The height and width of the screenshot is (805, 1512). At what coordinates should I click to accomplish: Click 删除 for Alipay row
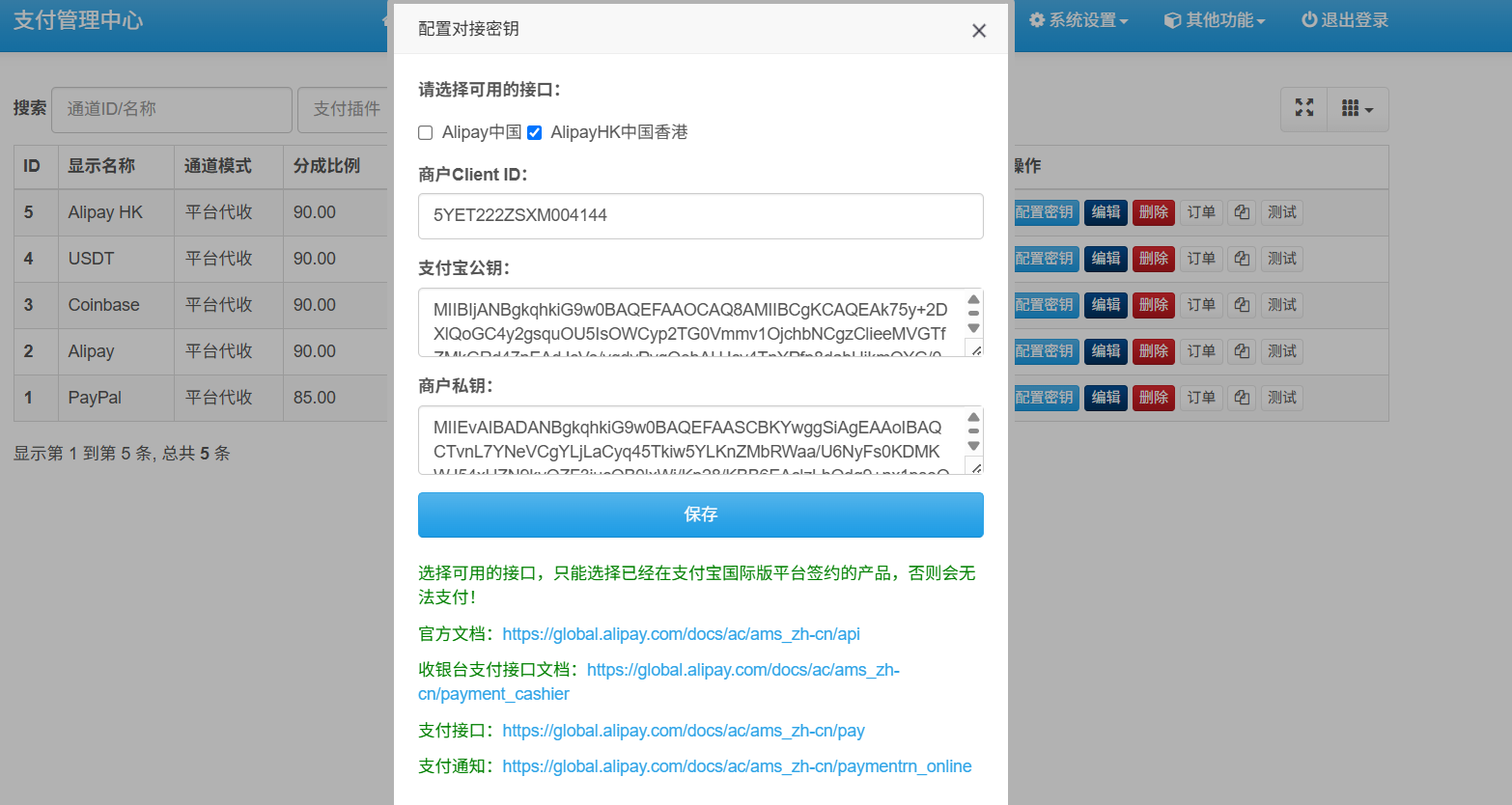1154,351
